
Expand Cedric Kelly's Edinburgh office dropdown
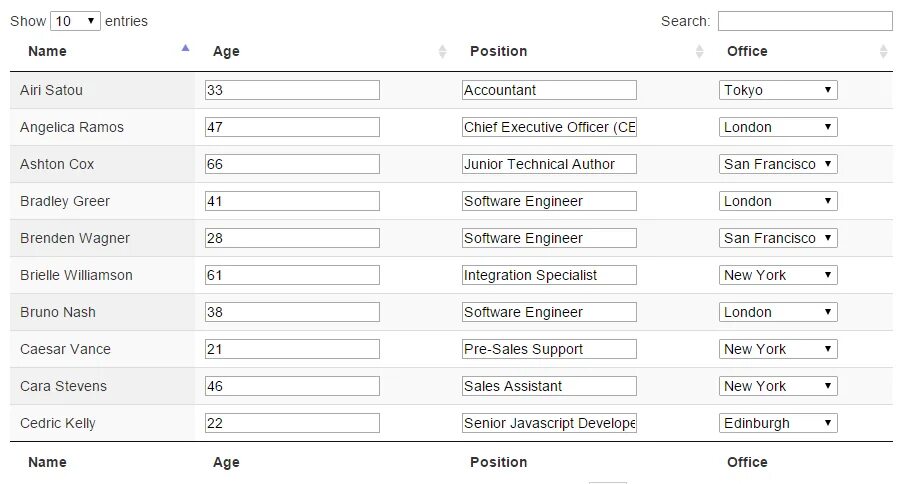pyautogui.click(x=778, y=423)
